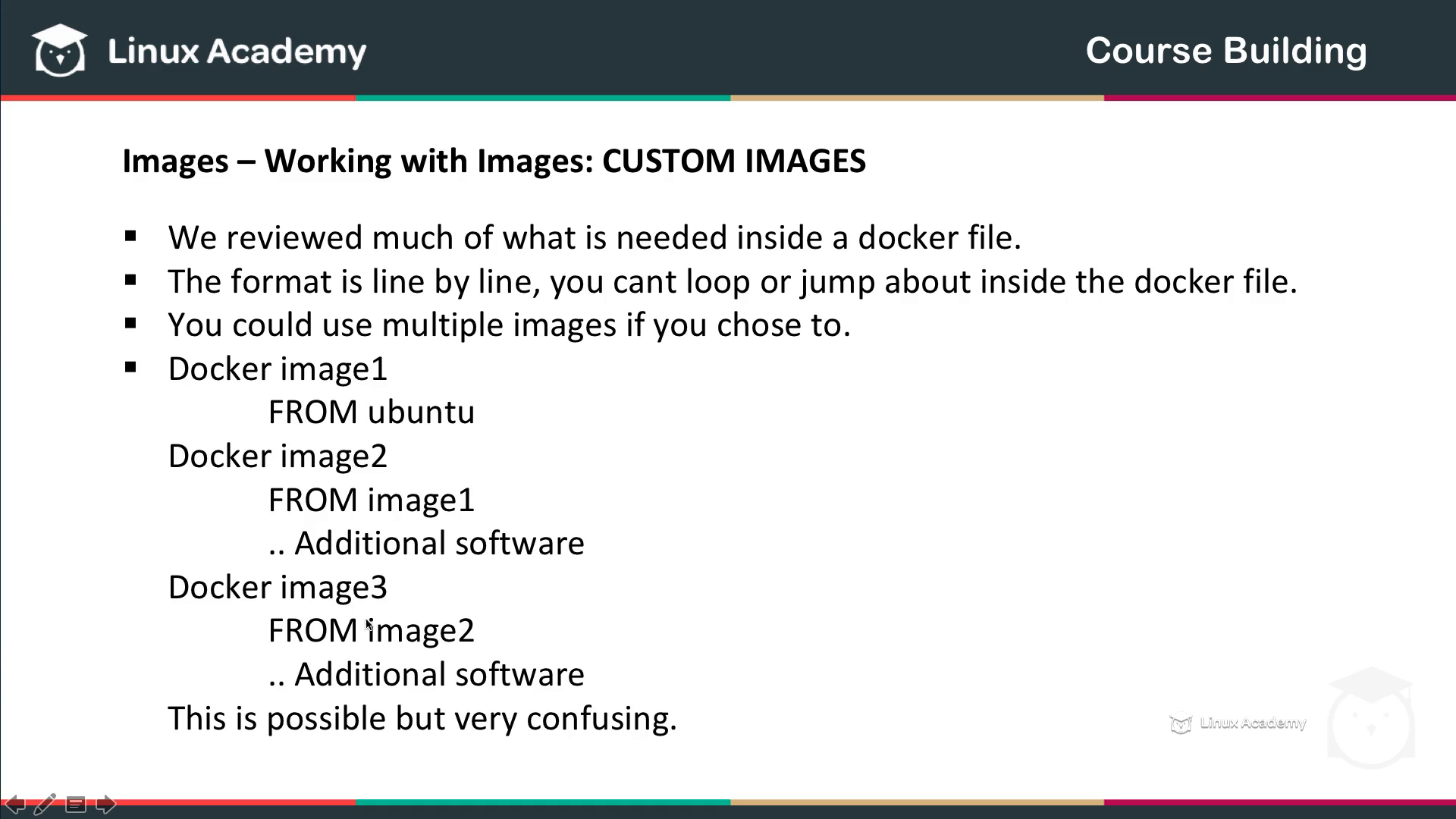Click the Course Building header title
The image size is (1456, 819).
coord(1225,51)
